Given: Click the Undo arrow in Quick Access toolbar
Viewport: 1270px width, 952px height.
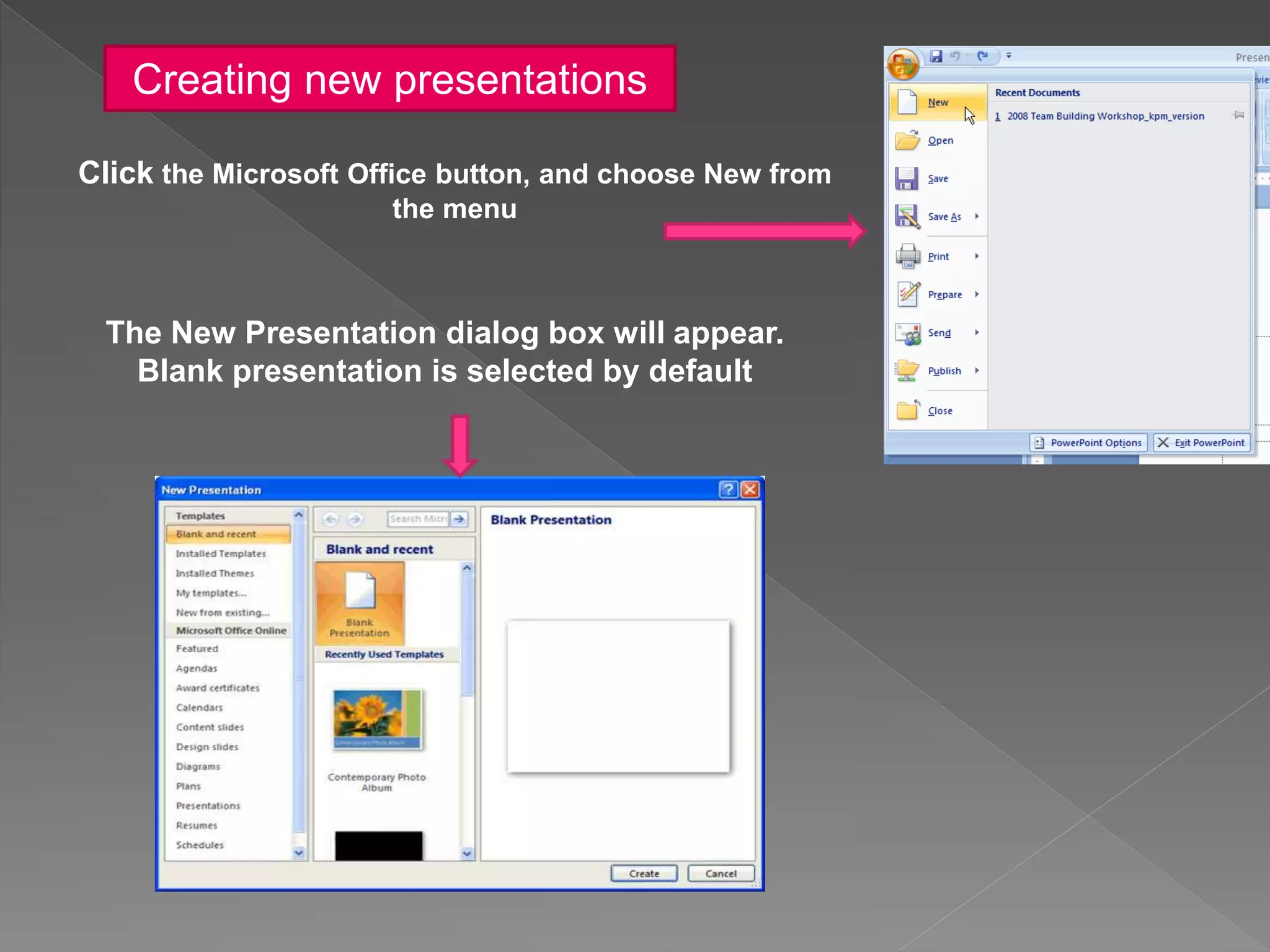Looking at the screenshot, I should point(955,56).
